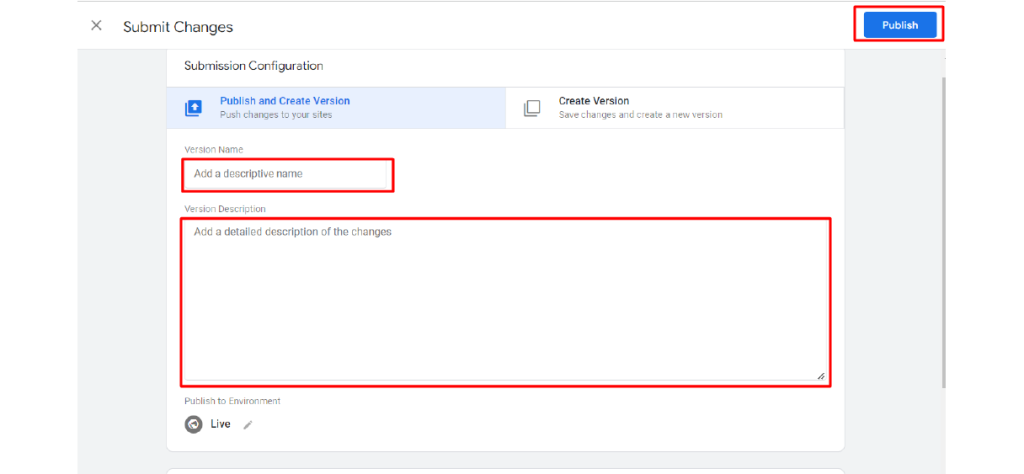Close the Submit Changes dialog with X
The image size is (1024, 474).
click(x=96, y=25)
